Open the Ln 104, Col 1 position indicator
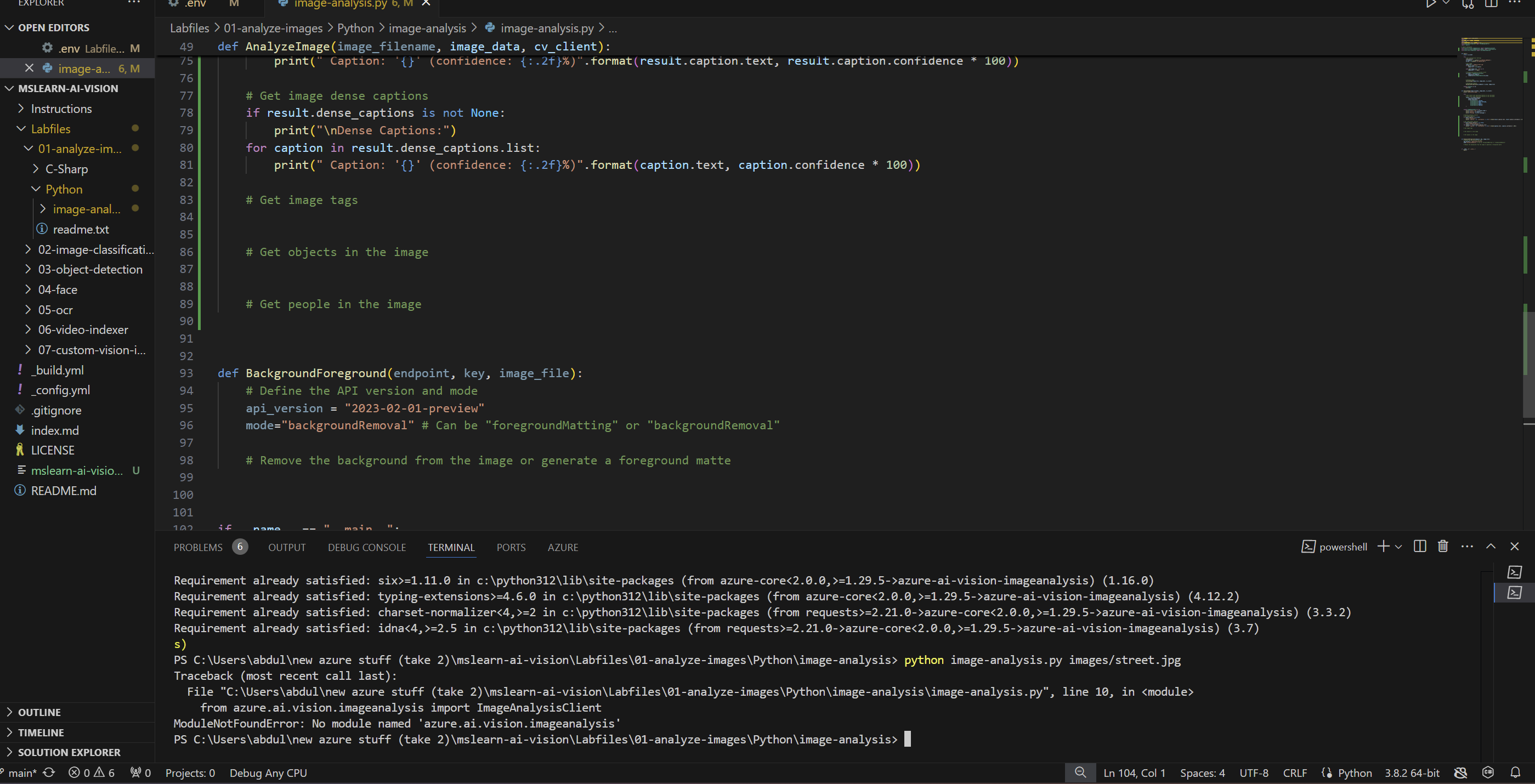The width and height of the screenshot is (1535, 784). pos(1134,772)
